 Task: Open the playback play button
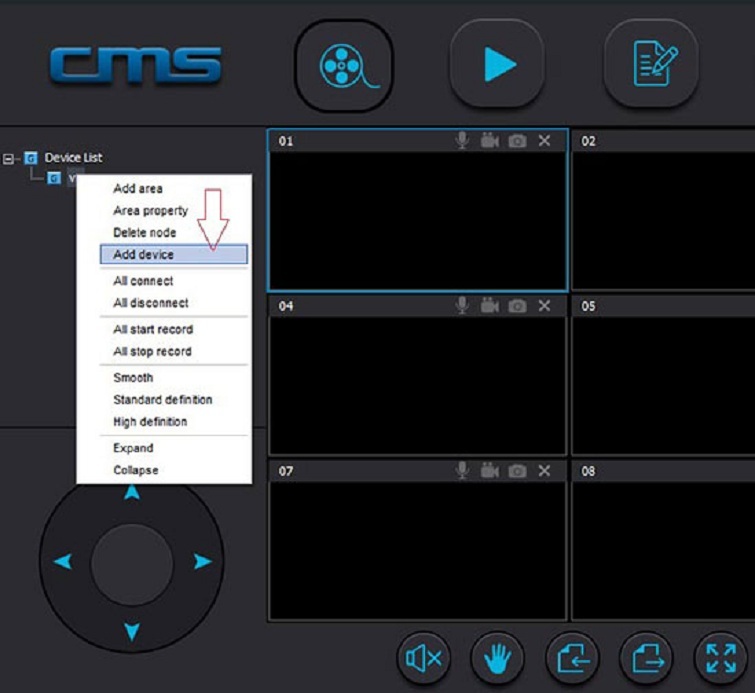pyautogui.click(x=497, y=65)
